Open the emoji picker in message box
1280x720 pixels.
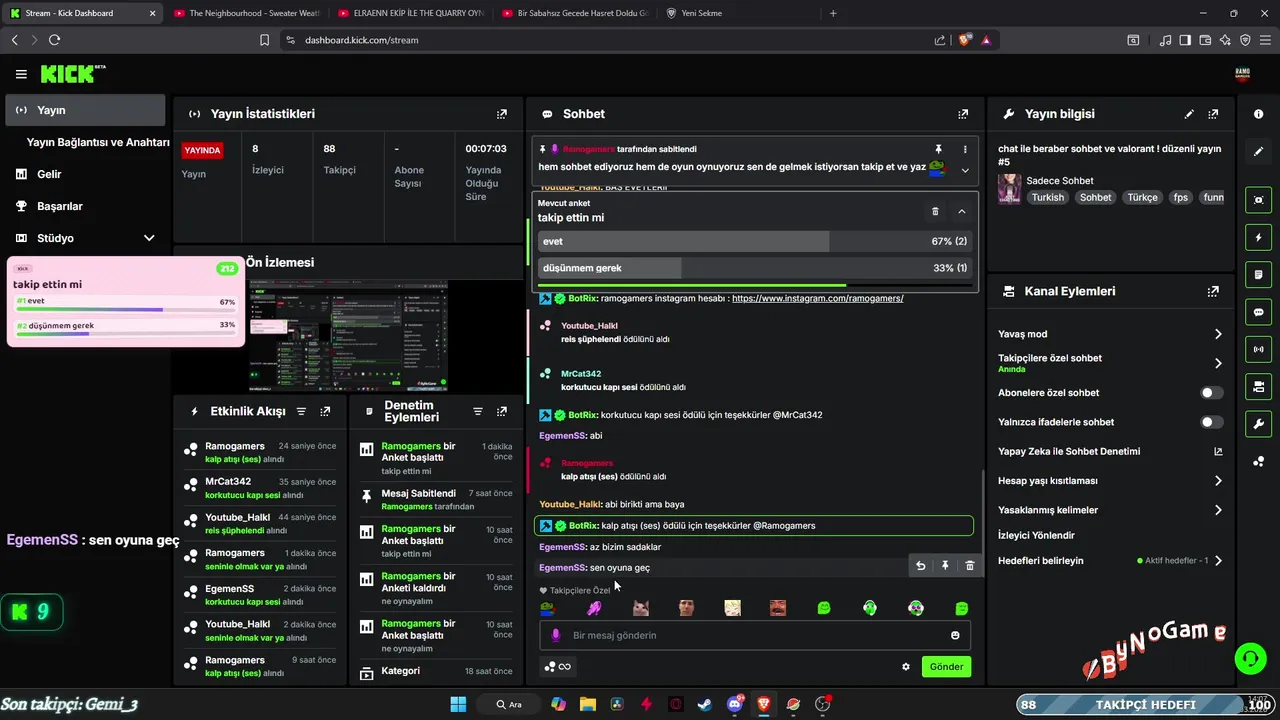pos(955,635)
